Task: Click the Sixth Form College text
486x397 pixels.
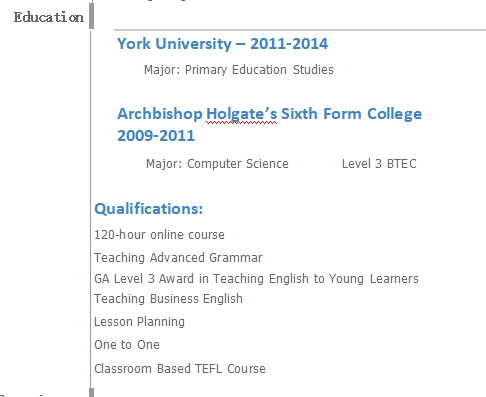Action: [351, 114]
